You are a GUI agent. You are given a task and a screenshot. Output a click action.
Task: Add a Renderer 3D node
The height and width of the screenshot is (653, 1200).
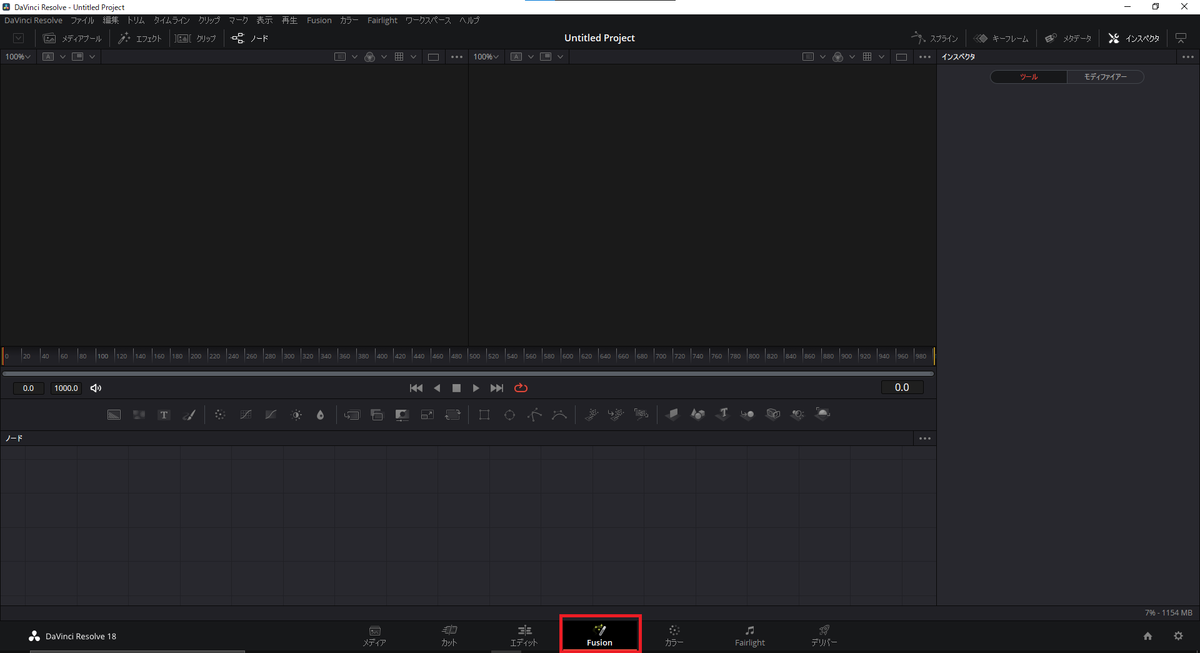(x=822, y=414)
